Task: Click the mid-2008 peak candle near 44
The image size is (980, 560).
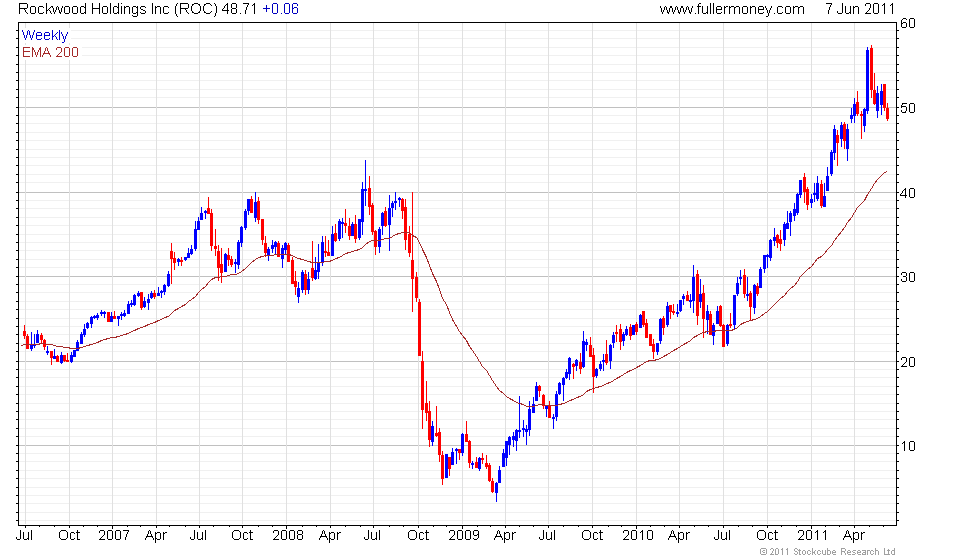Action: (366, 182)
